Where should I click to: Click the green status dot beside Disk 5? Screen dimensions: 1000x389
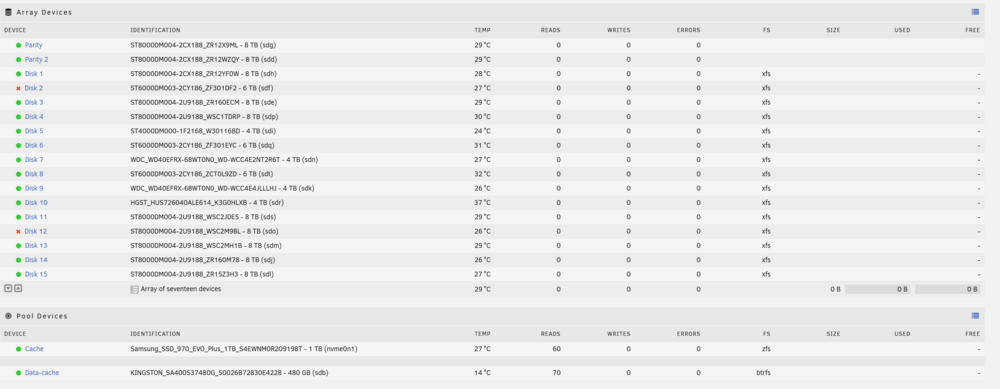pos(18,131)
